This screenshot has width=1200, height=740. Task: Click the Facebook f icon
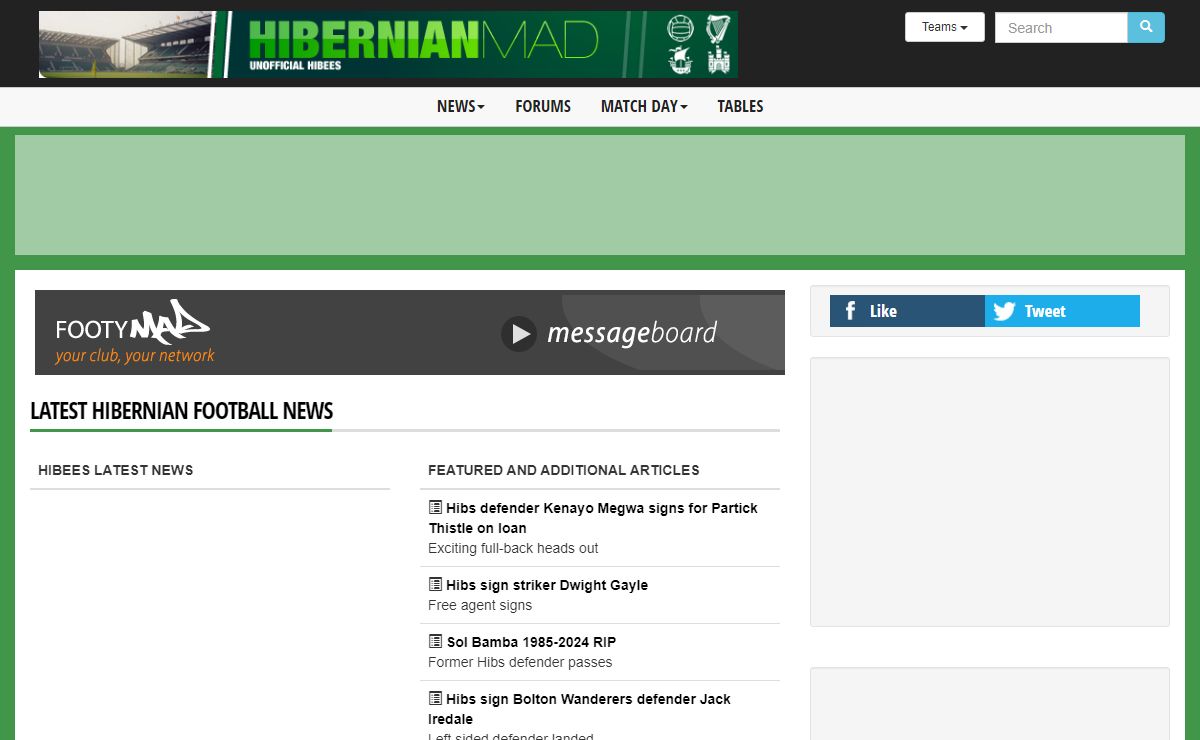click(850, 311)
